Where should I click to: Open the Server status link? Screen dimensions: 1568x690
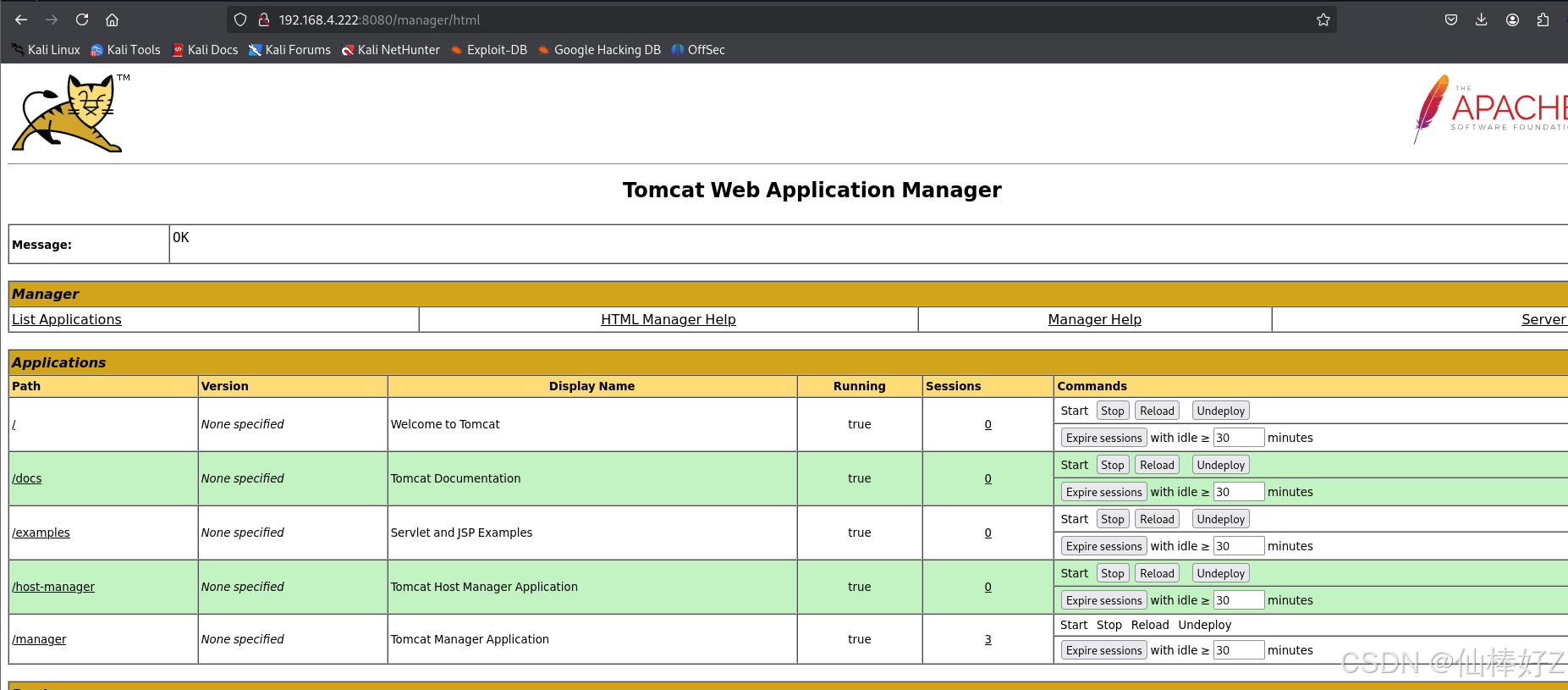coord(1543,319)
